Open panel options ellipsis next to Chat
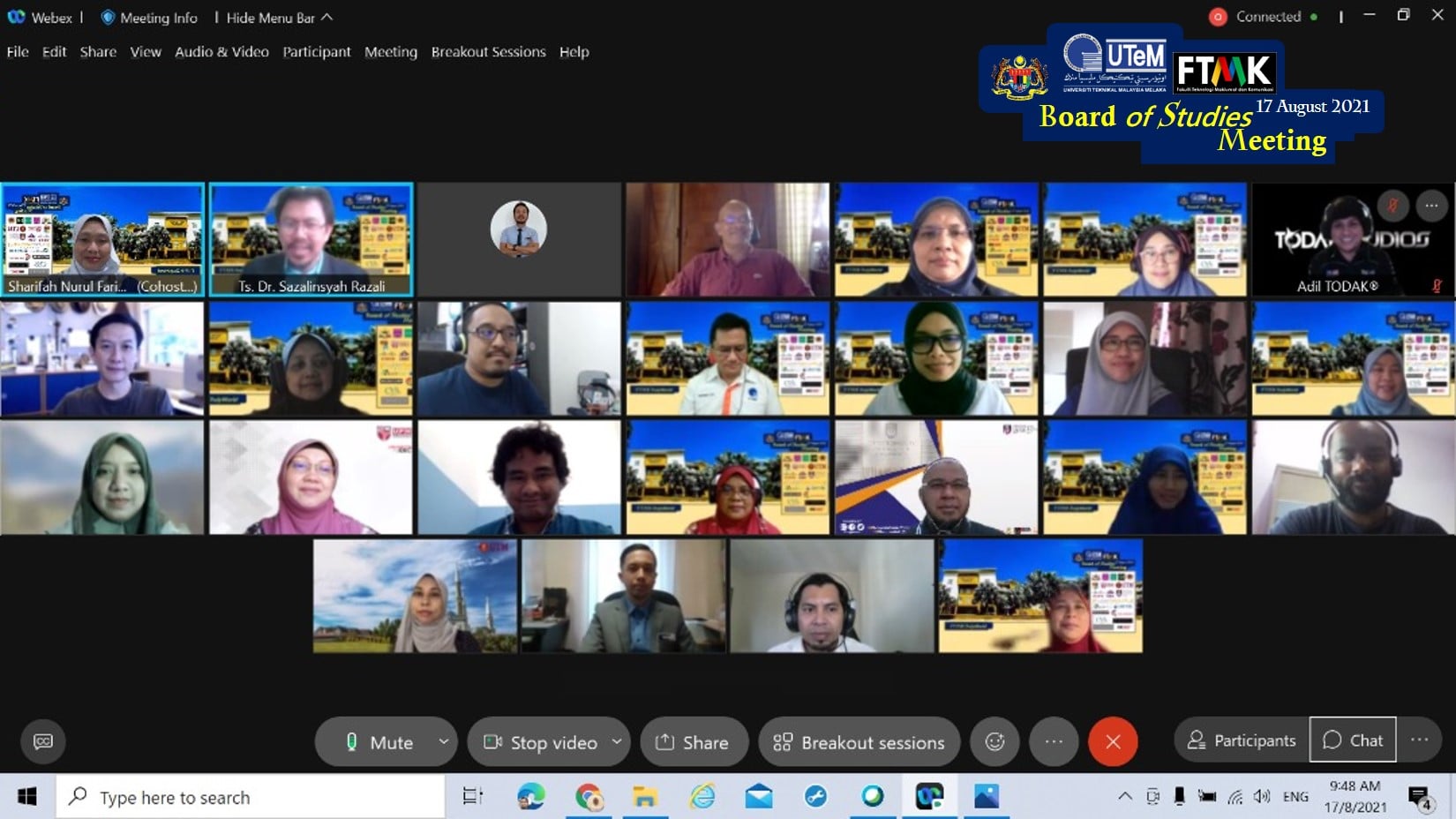1456x819 pixels. coord(1419,740)
